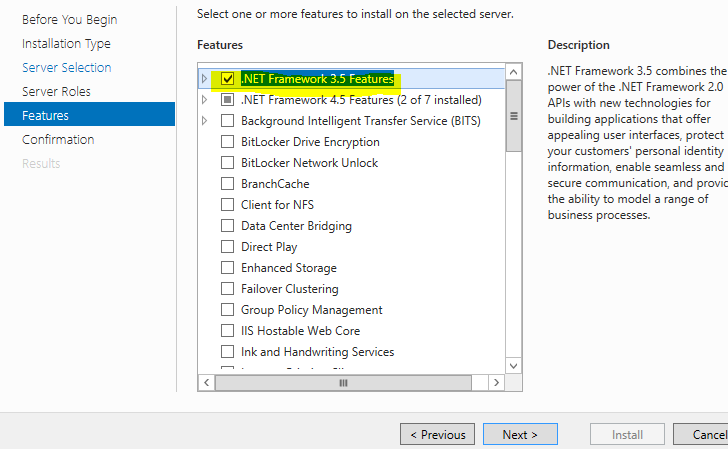Select the Failover Clustering label

289,289
